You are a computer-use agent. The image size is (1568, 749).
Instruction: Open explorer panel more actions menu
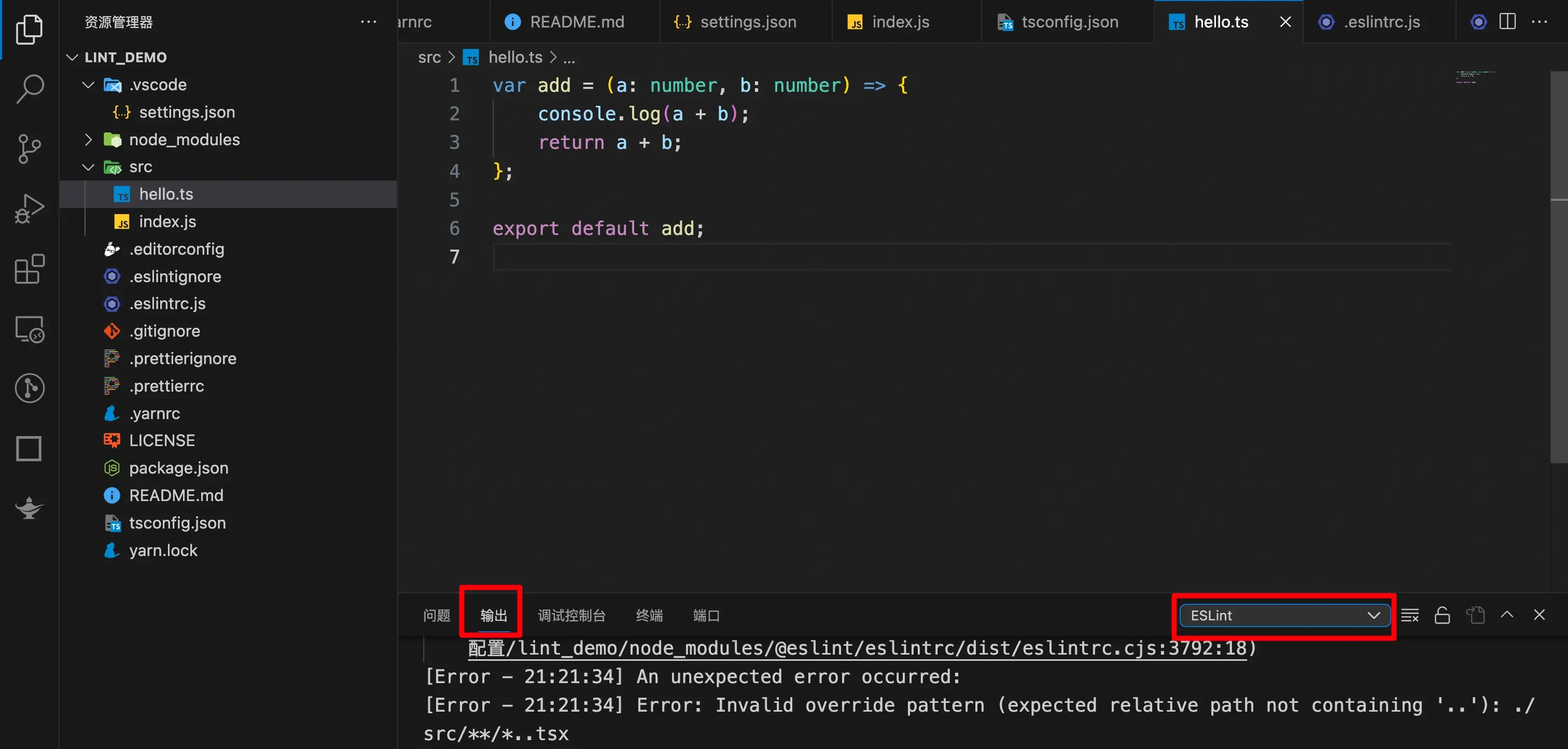tap(368, 22)
